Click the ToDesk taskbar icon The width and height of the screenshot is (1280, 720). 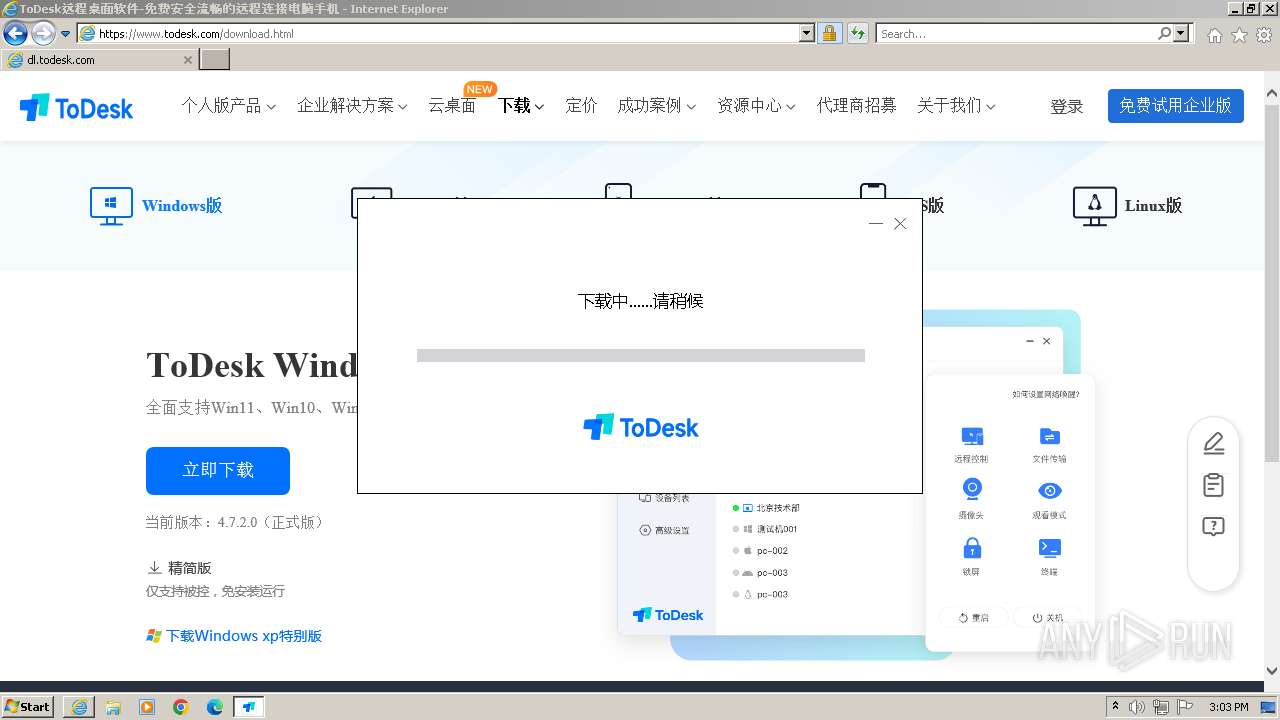(x=248, y=707)
